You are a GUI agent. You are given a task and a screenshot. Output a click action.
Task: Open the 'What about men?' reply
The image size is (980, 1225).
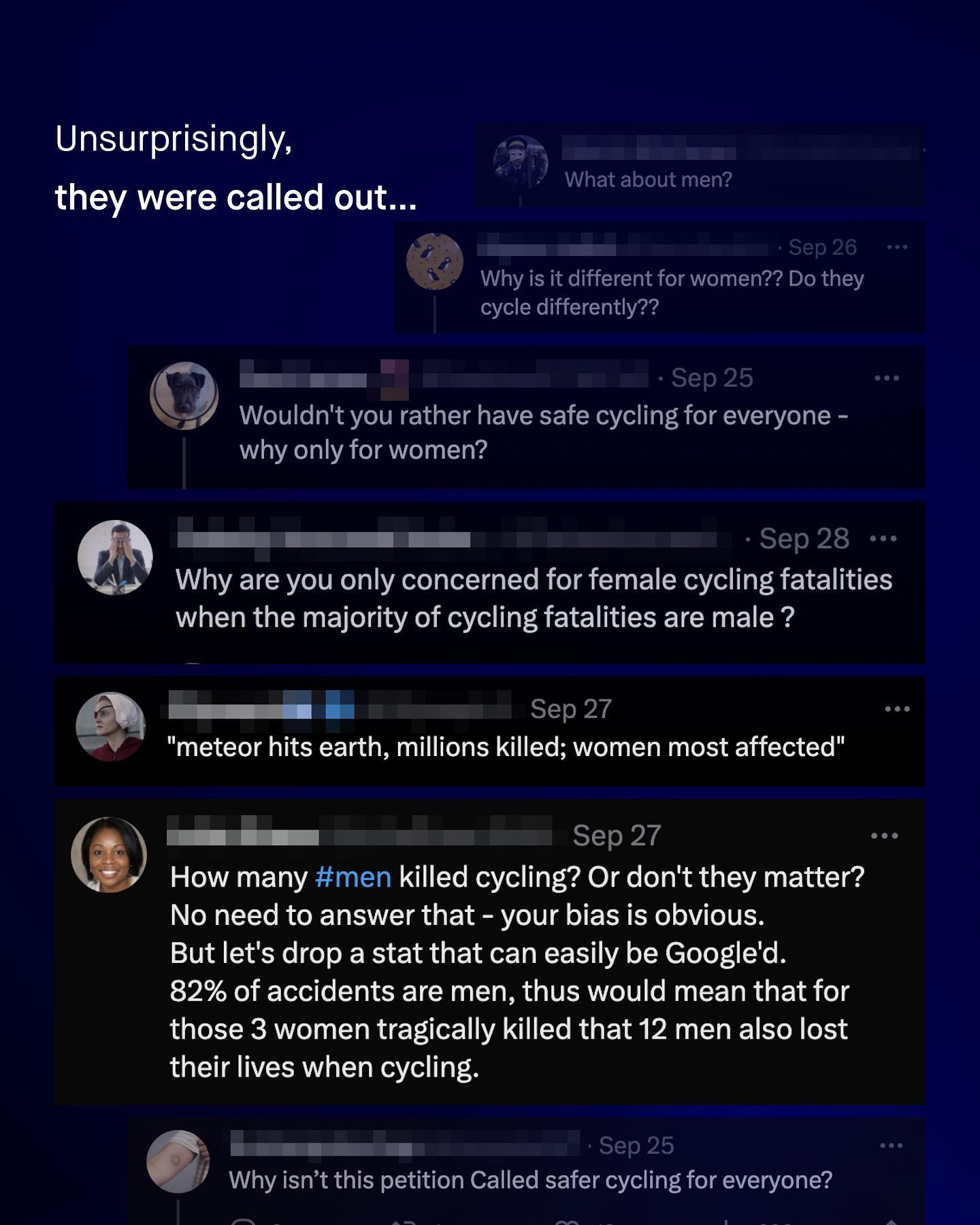[x=648, y=180]
